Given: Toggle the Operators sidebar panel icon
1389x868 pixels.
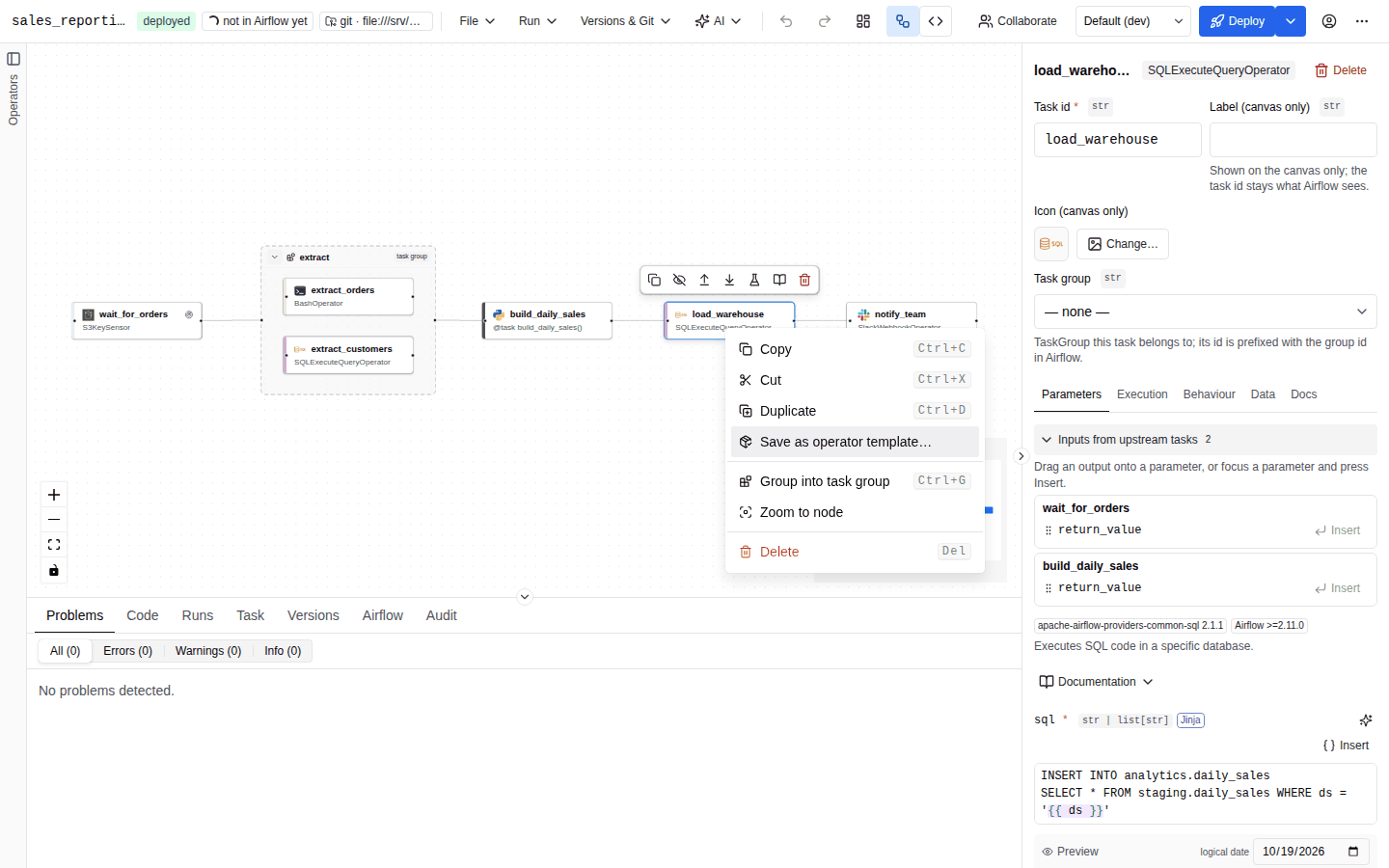Looking at the screenshot, I should [14, 59].
